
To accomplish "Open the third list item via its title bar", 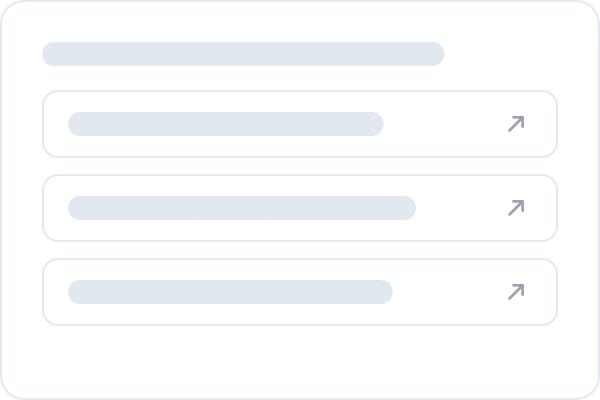I will click(x=230, y=292).
